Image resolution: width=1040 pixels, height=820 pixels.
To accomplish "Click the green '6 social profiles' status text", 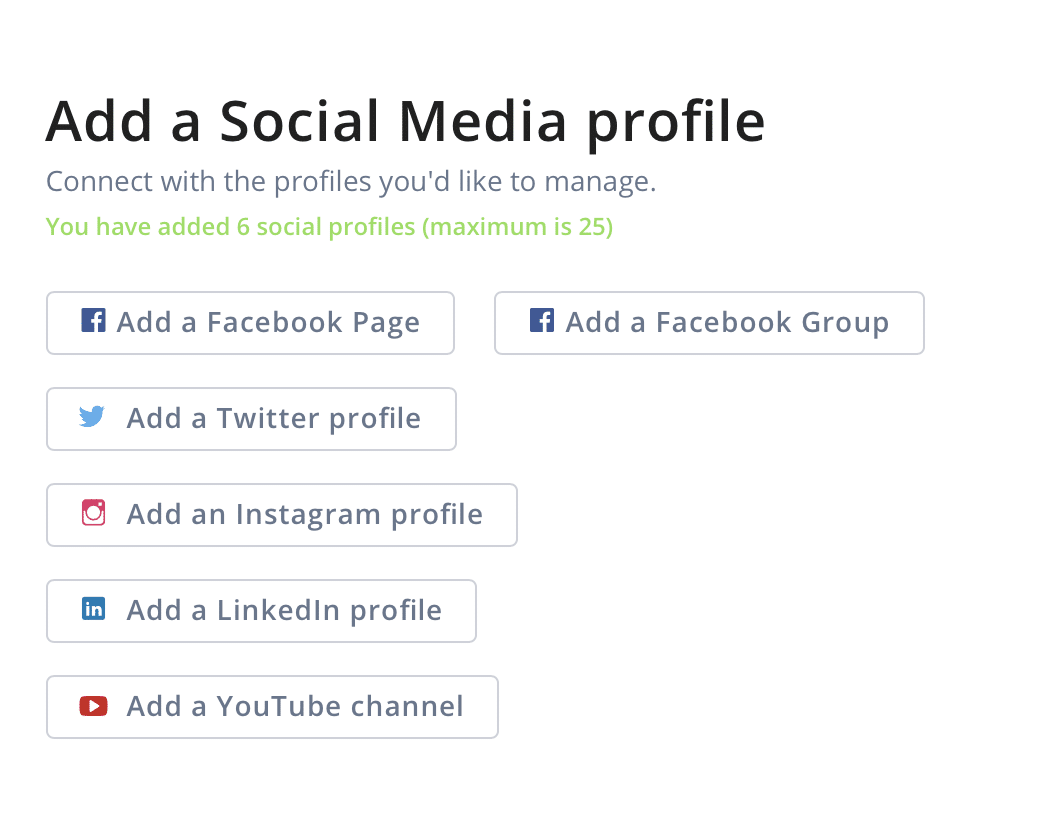I will pyautogui.click(x=329, y=227).
